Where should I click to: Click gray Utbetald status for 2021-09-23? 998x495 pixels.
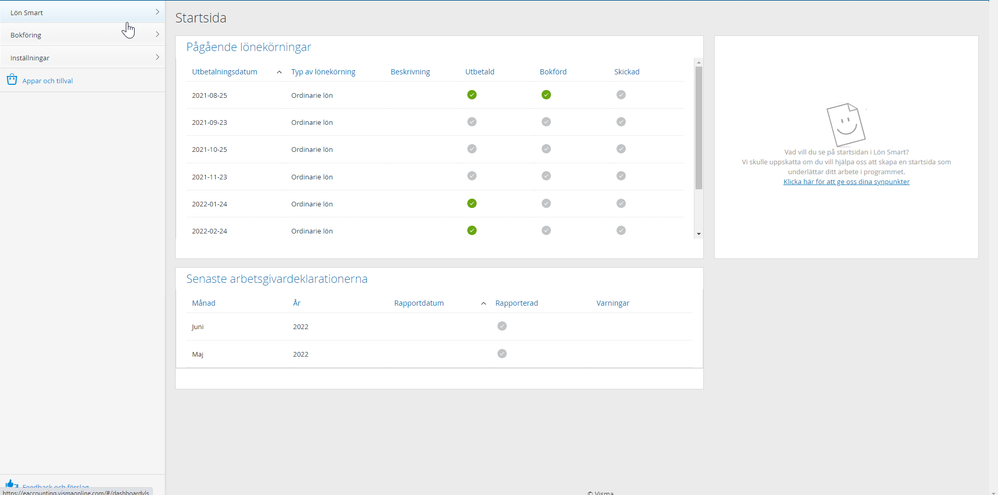472,122
